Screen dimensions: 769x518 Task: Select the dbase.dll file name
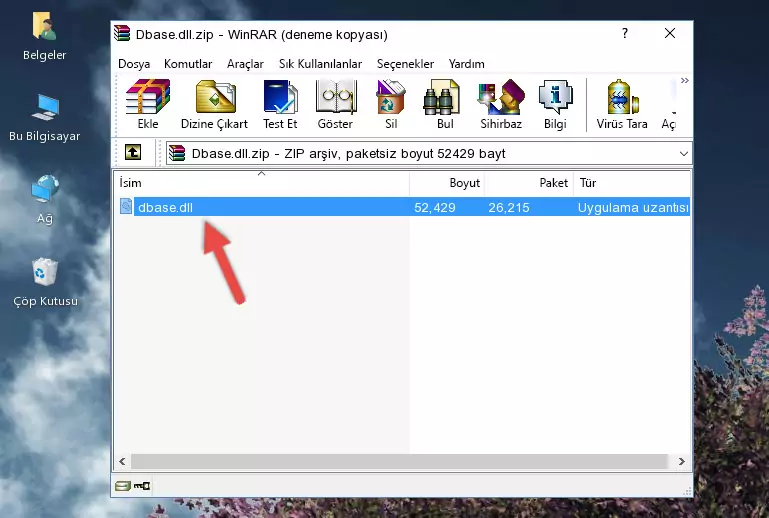click(x=165, y=207)
